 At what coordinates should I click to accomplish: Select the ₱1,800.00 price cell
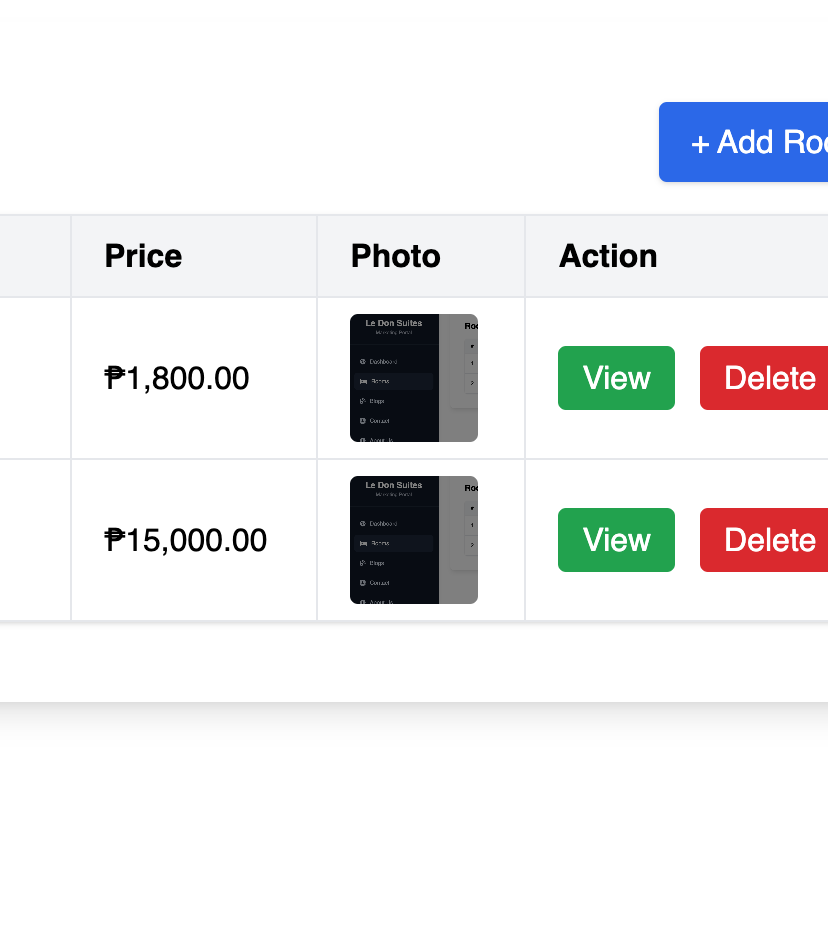click(x=177, y=378)
